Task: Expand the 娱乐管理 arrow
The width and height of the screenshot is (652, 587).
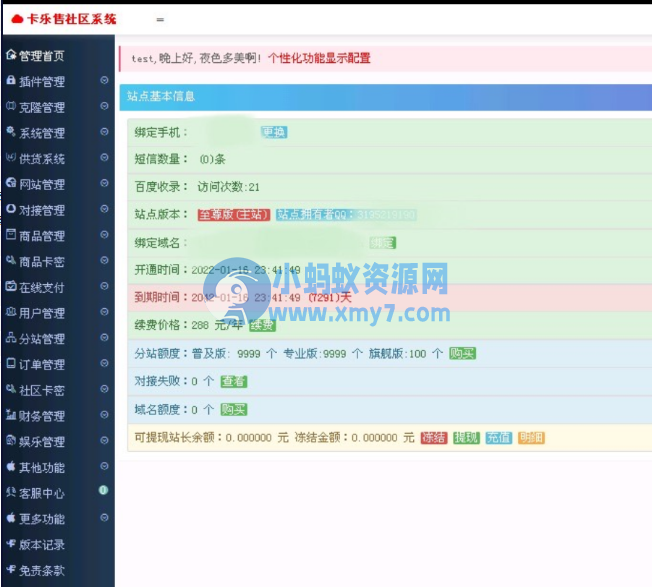Action: pos(104,440)
